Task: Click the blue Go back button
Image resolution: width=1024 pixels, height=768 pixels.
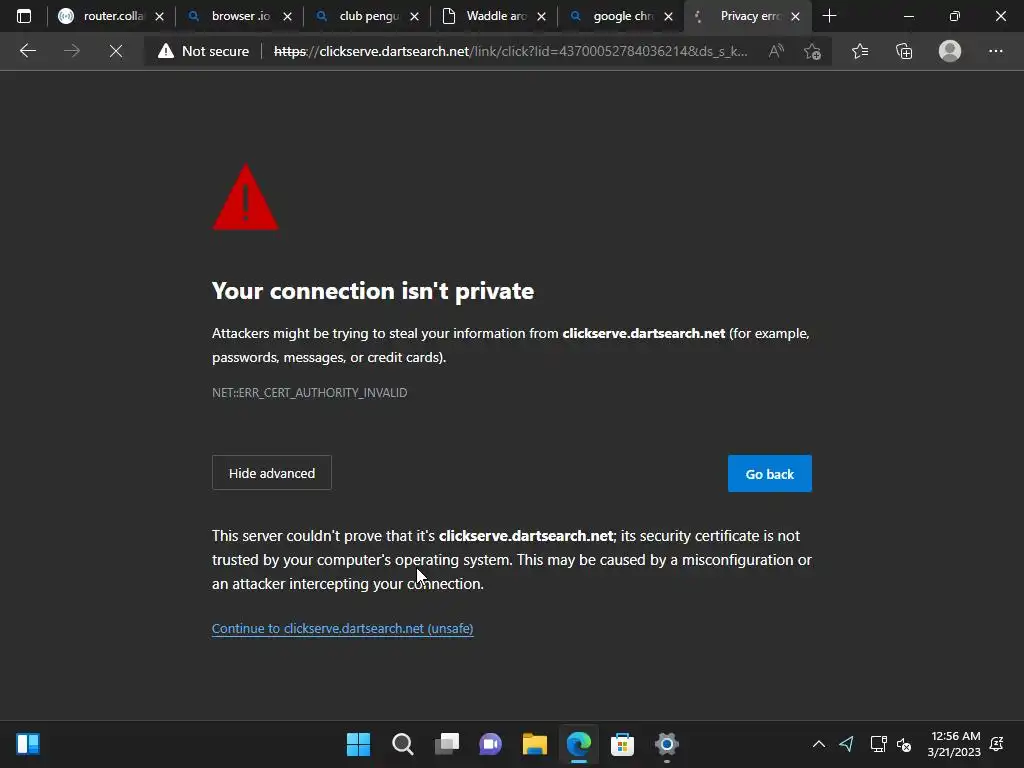Action: [770, 473]
